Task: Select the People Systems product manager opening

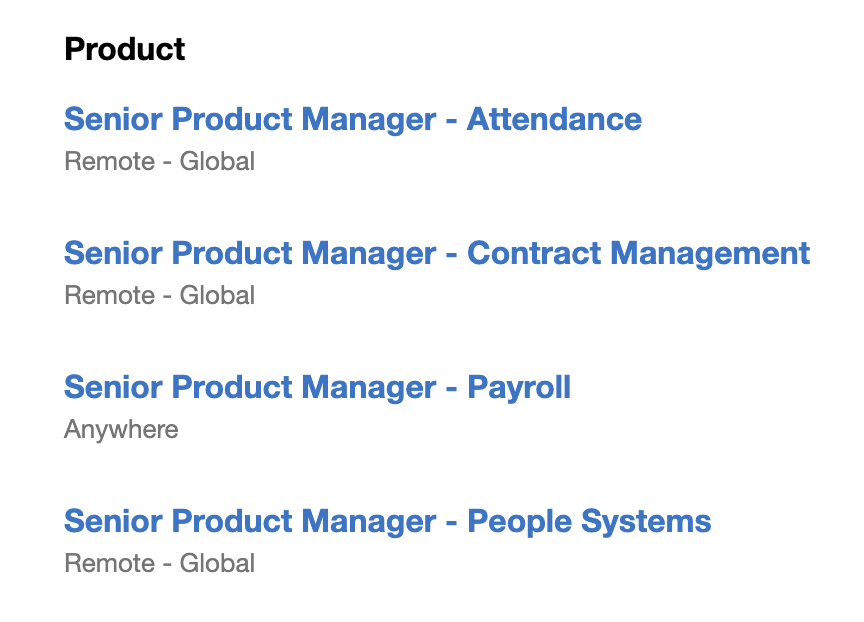Action: pos(387,521)
